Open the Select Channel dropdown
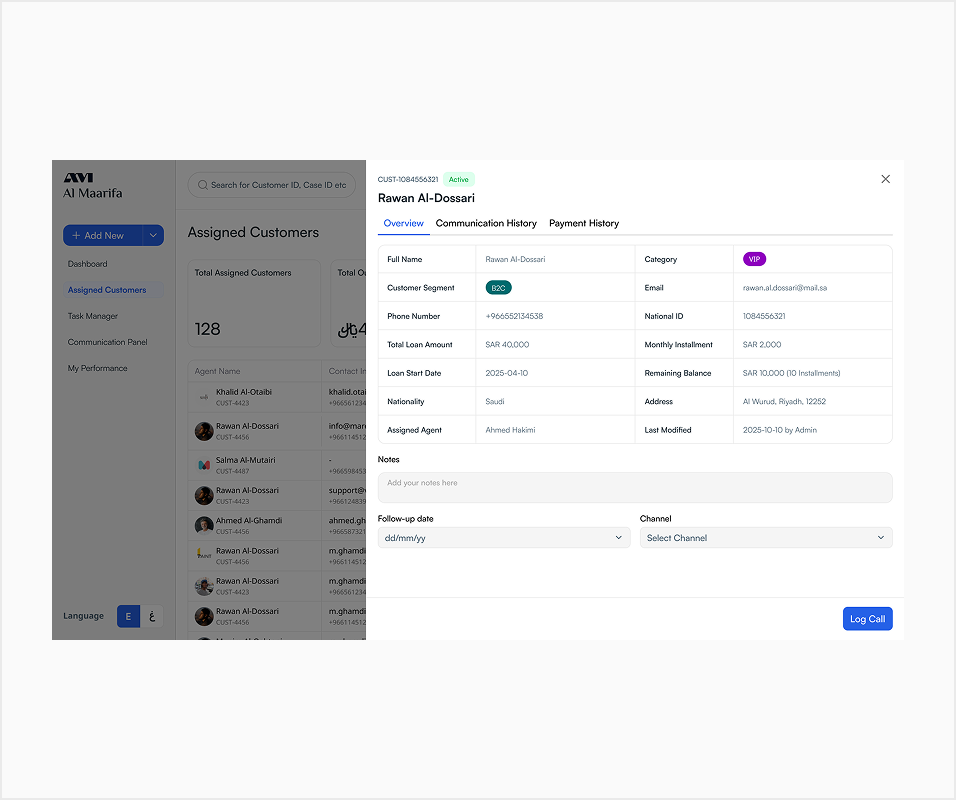Screen dimensions: 956x800 [x=765, y=537]
